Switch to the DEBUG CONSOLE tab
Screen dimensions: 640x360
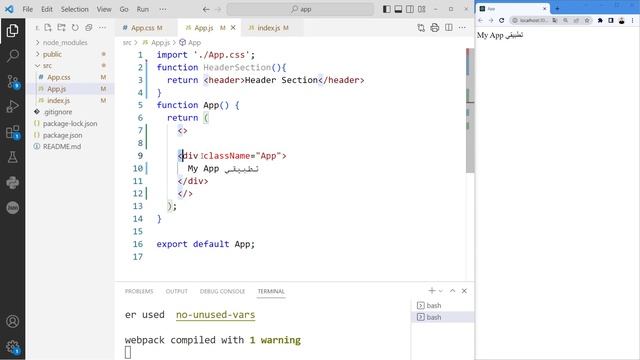(x=222, y=291)
